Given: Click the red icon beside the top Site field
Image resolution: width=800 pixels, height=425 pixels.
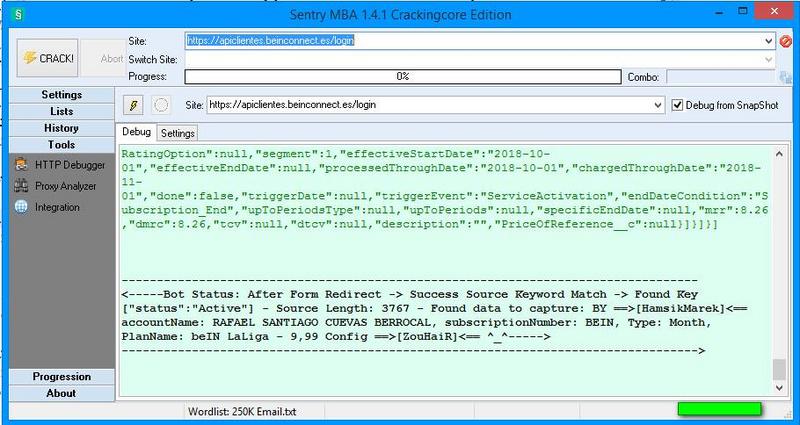Looking at the screenshot, I should click(785, 41).
